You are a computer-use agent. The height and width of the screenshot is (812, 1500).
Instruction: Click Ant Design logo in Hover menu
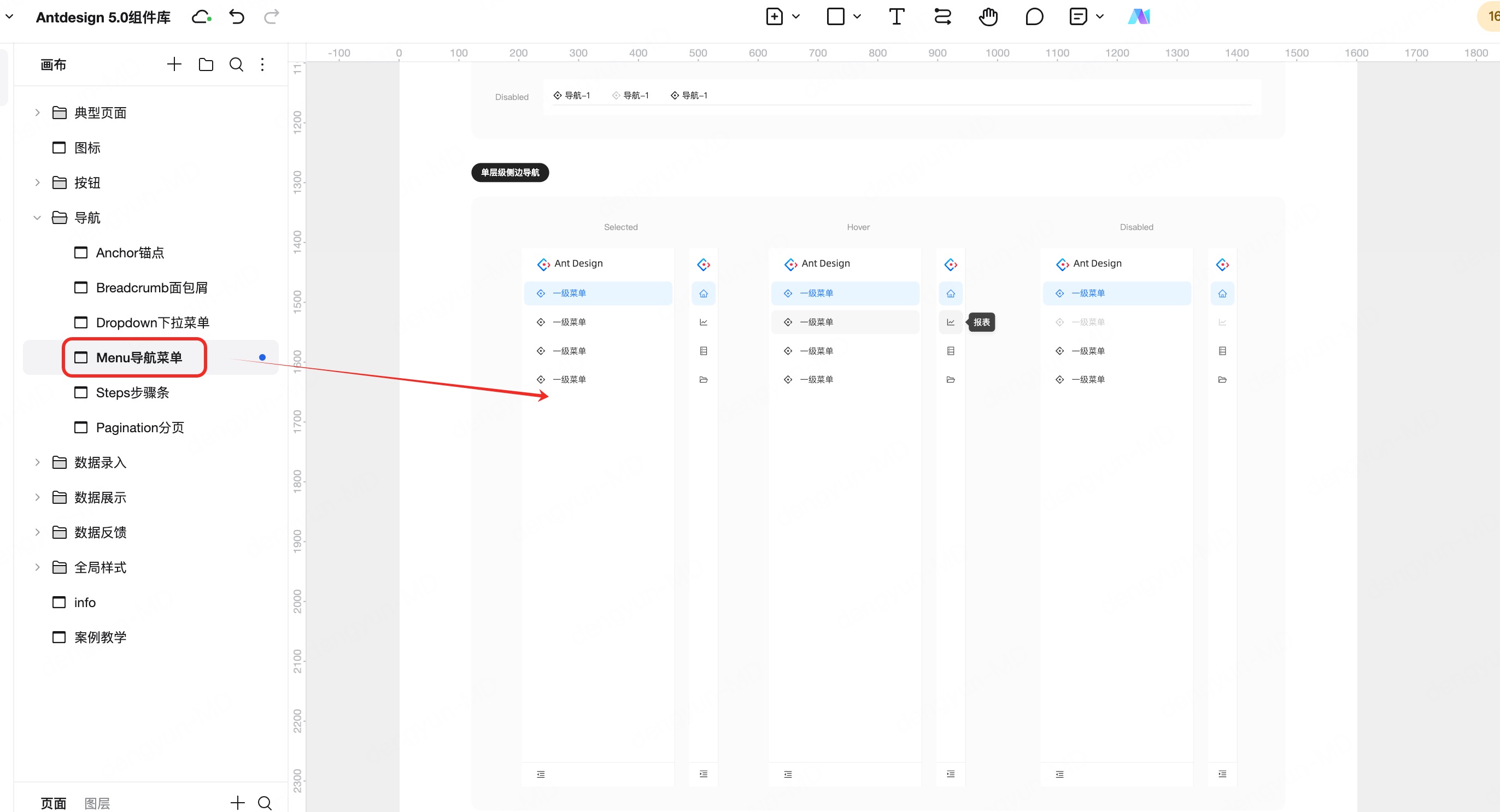point(791,264)
